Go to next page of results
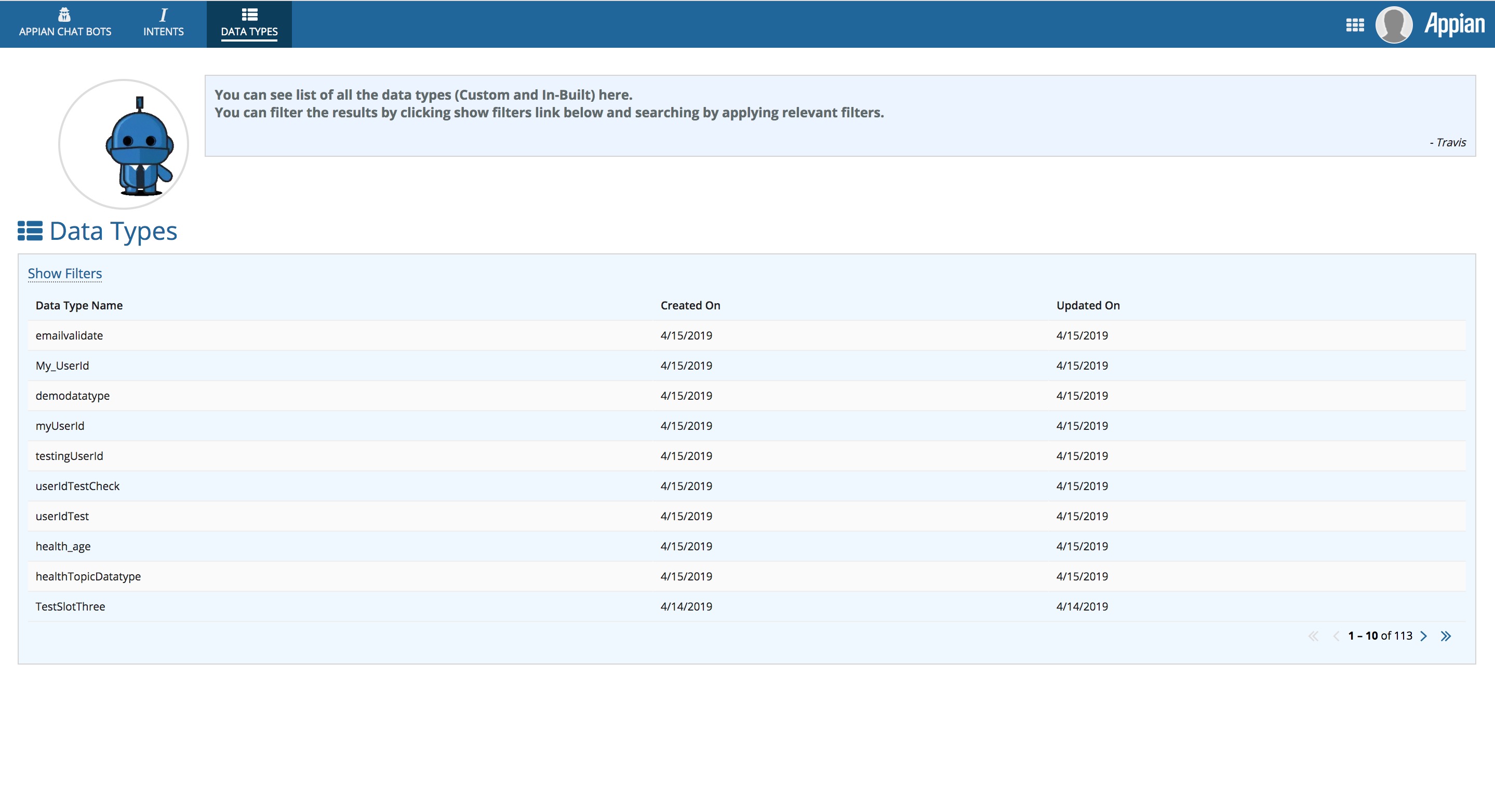Image resolution: width=1495 pixels, height=812 pixels. point(1424,637)
